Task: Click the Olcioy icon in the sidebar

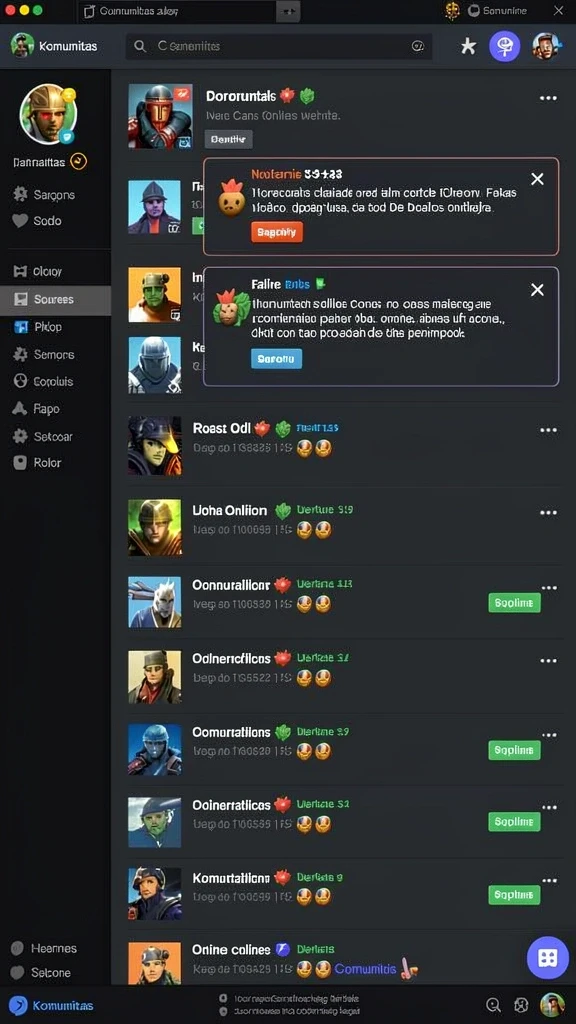Action: [20, 271]
